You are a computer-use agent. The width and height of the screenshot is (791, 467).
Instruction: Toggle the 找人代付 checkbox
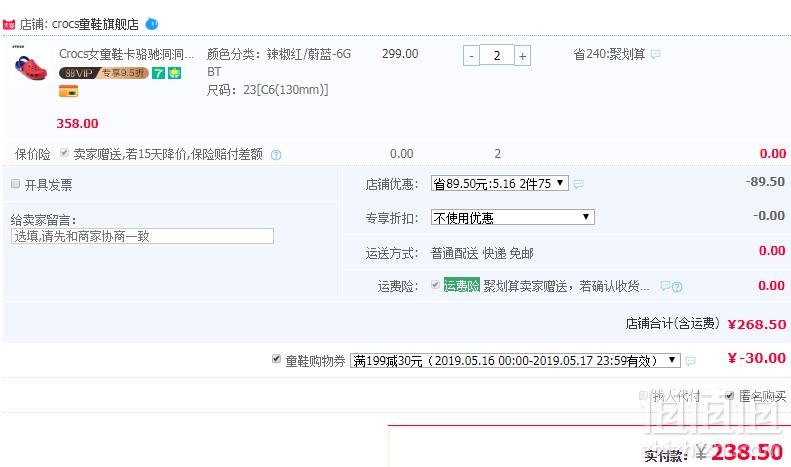[x=643, y=395]
